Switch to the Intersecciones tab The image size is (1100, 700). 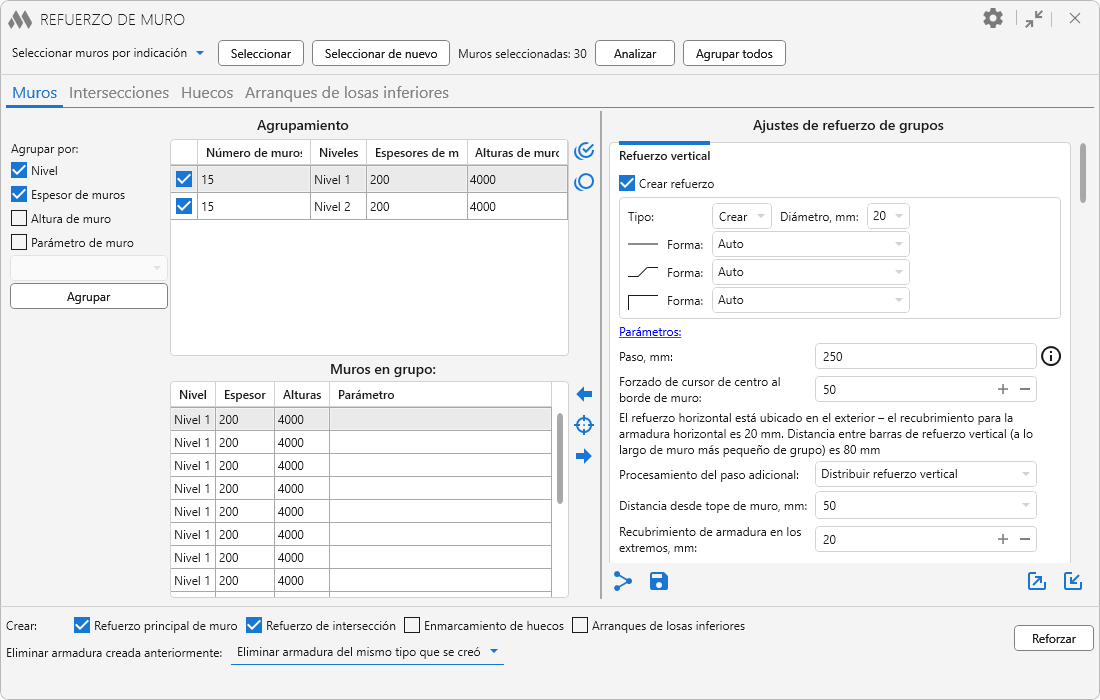pos(119,93)
